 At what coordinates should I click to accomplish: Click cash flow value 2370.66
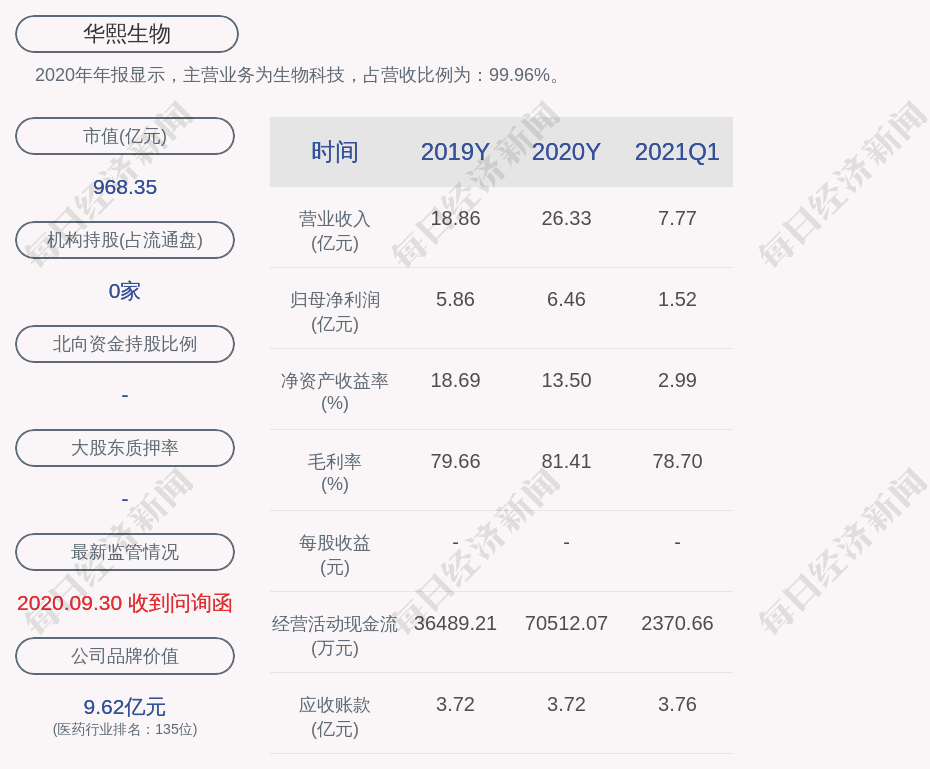point(677,623)
